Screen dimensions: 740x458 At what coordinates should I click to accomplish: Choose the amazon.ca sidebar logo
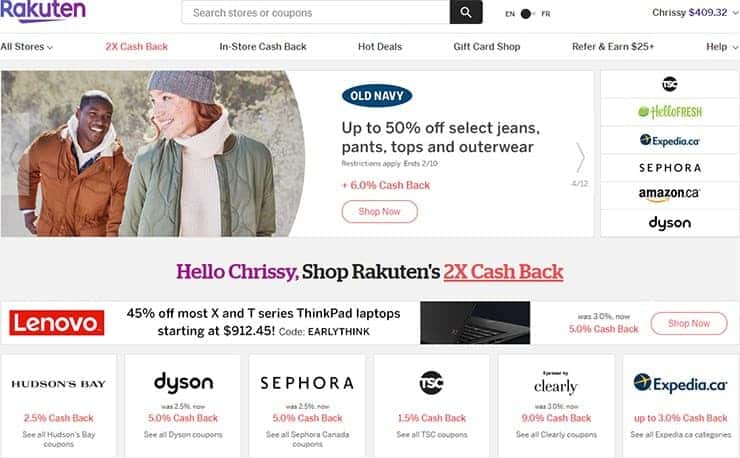coord(669,194)
